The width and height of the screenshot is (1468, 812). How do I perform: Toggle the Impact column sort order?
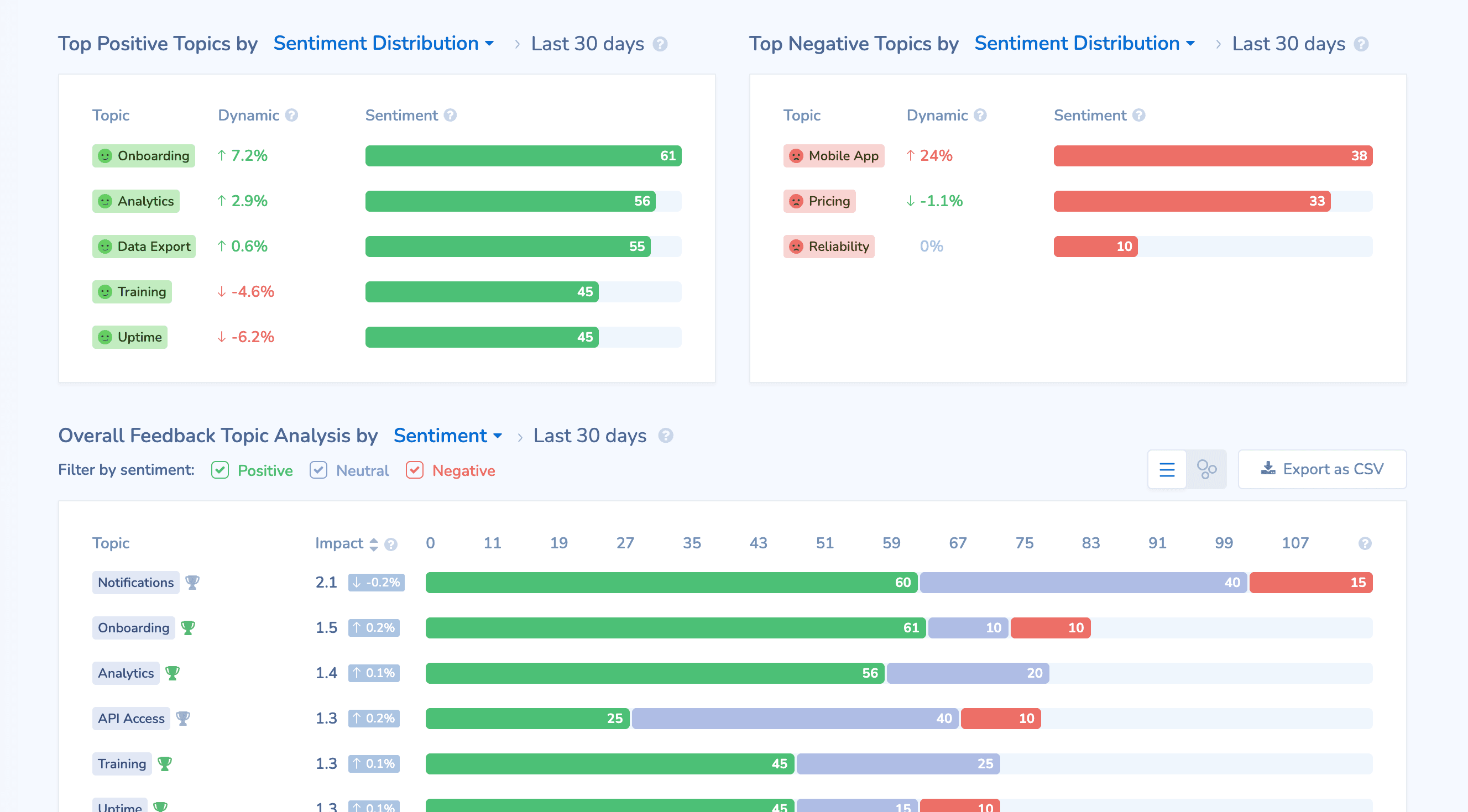374,544
